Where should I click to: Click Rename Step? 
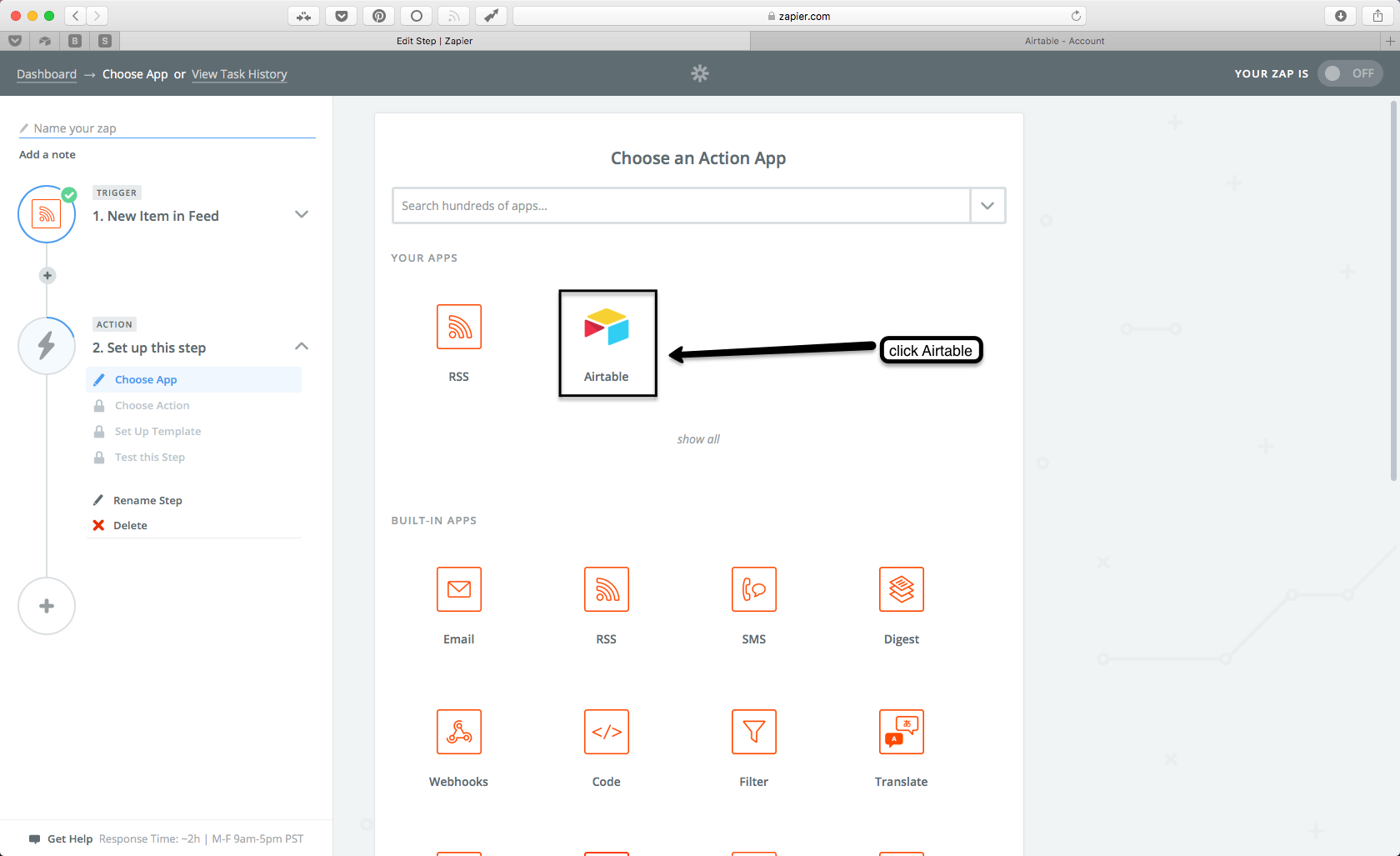point(147,500)
